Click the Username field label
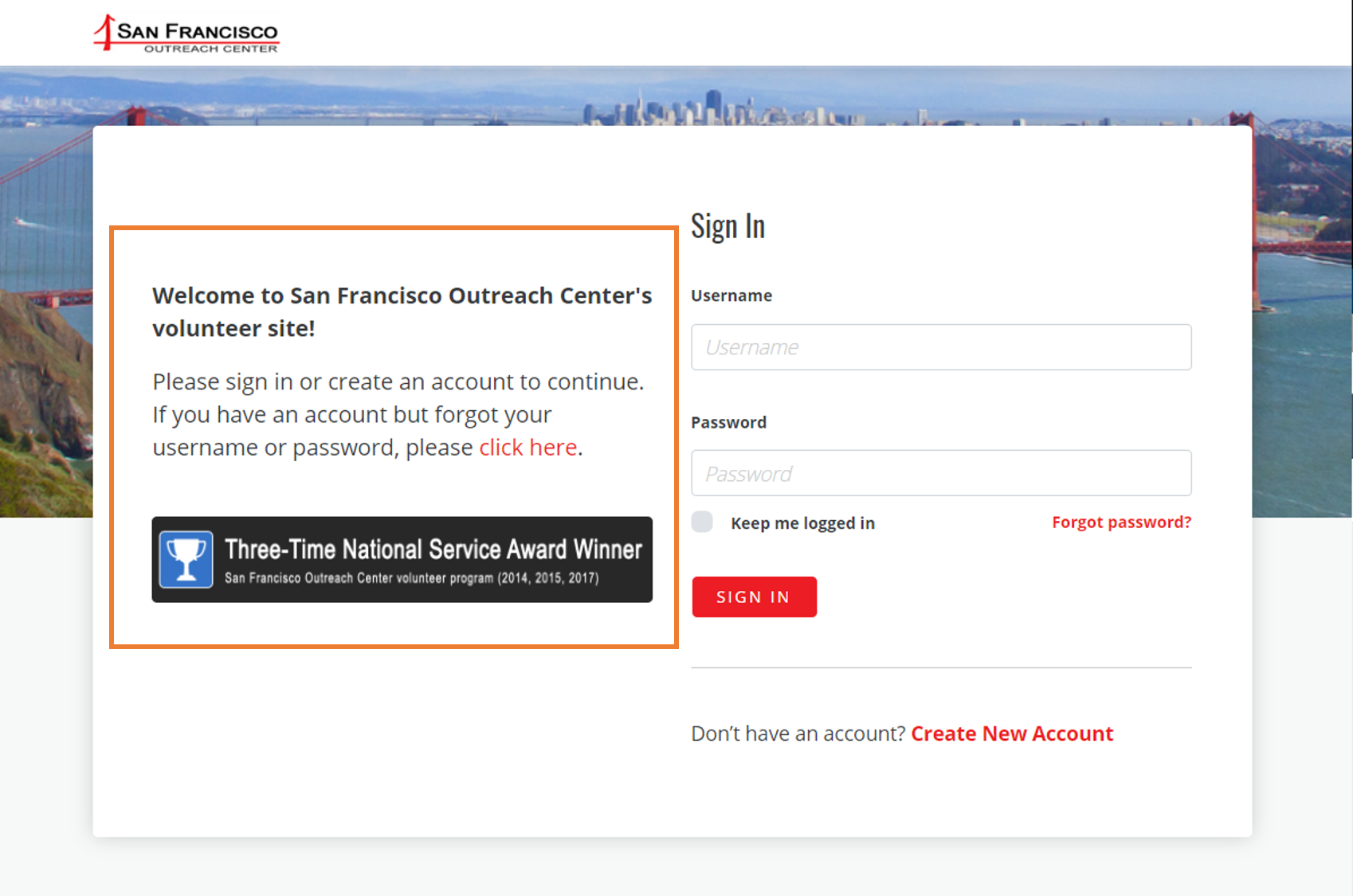 [731, 295]
